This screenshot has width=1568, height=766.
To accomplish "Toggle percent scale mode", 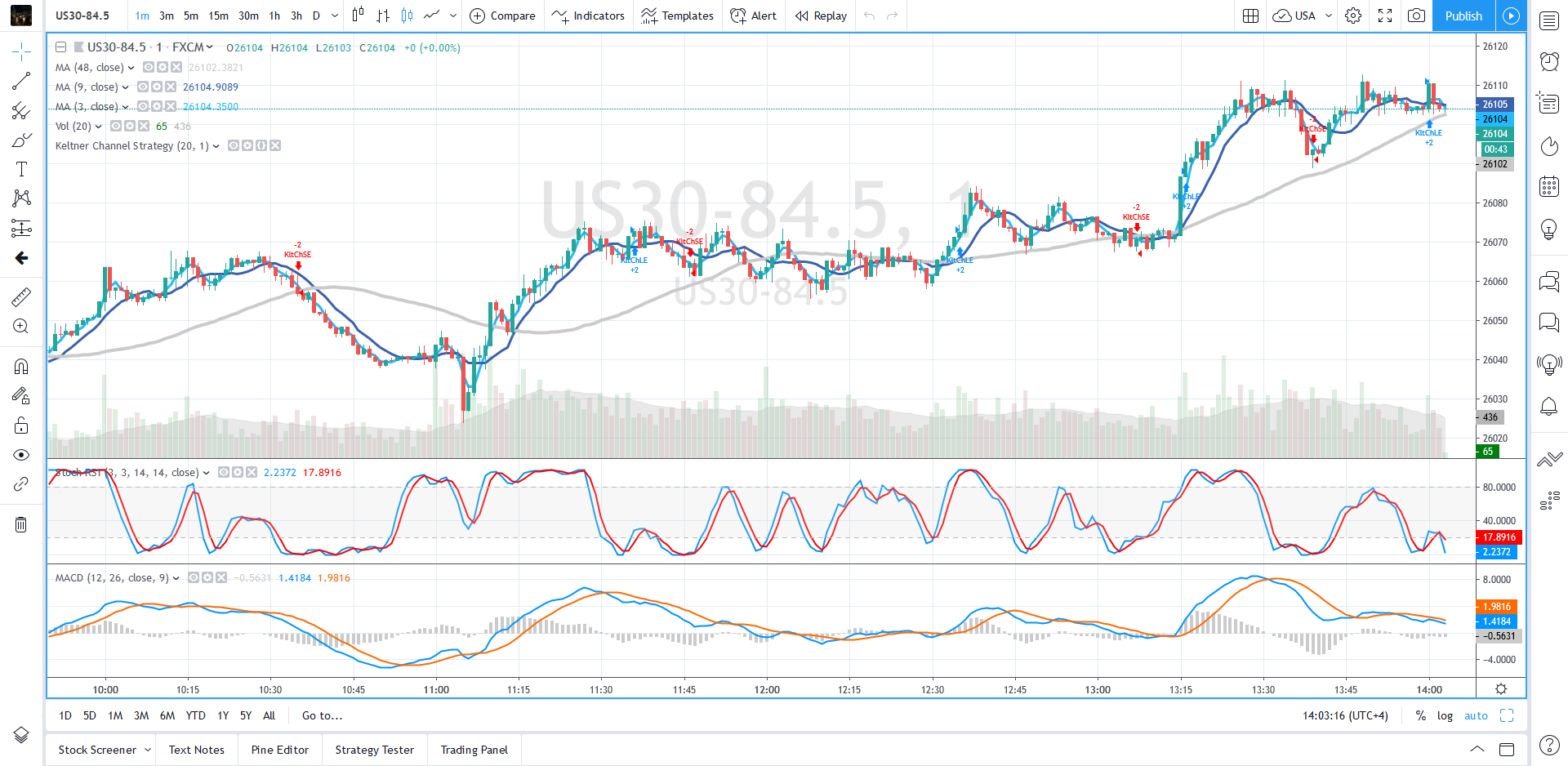I will point(1421,715).
